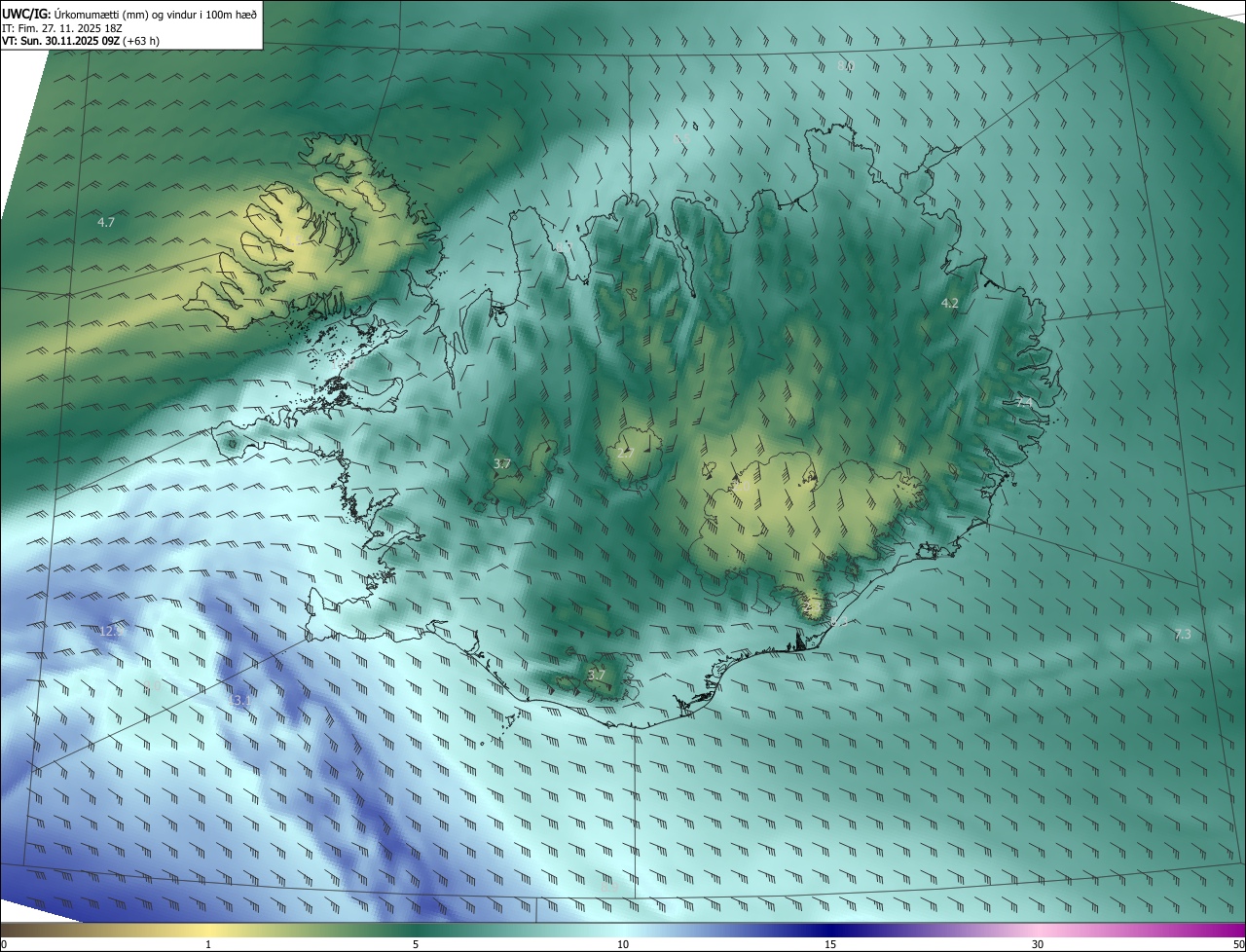The image size is (1246, 952).
Task: Click the colour scale tick labelled 50
Action: 1238,944
